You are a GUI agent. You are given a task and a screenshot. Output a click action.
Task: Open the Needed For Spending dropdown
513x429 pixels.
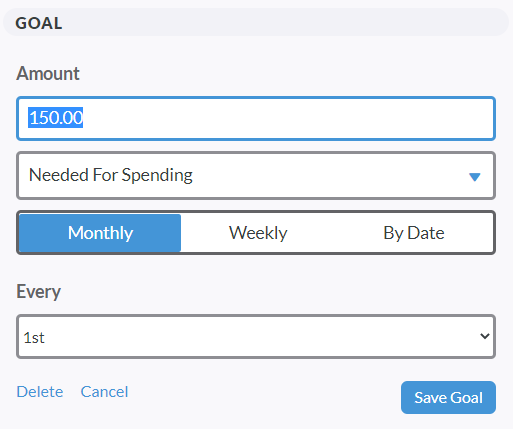pyautogui.click(x=256, y=176)
